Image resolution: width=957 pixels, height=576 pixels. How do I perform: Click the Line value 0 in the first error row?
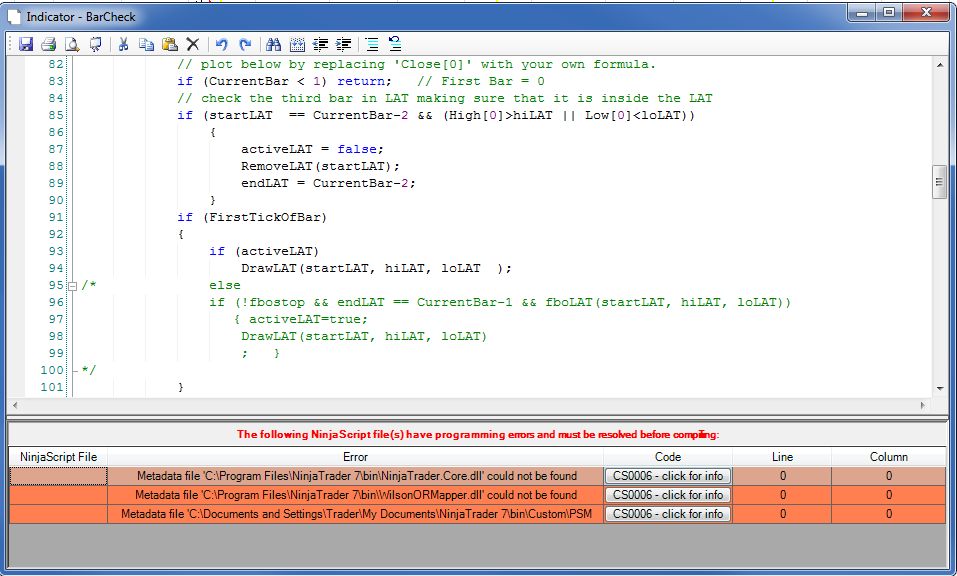(782, 476)
